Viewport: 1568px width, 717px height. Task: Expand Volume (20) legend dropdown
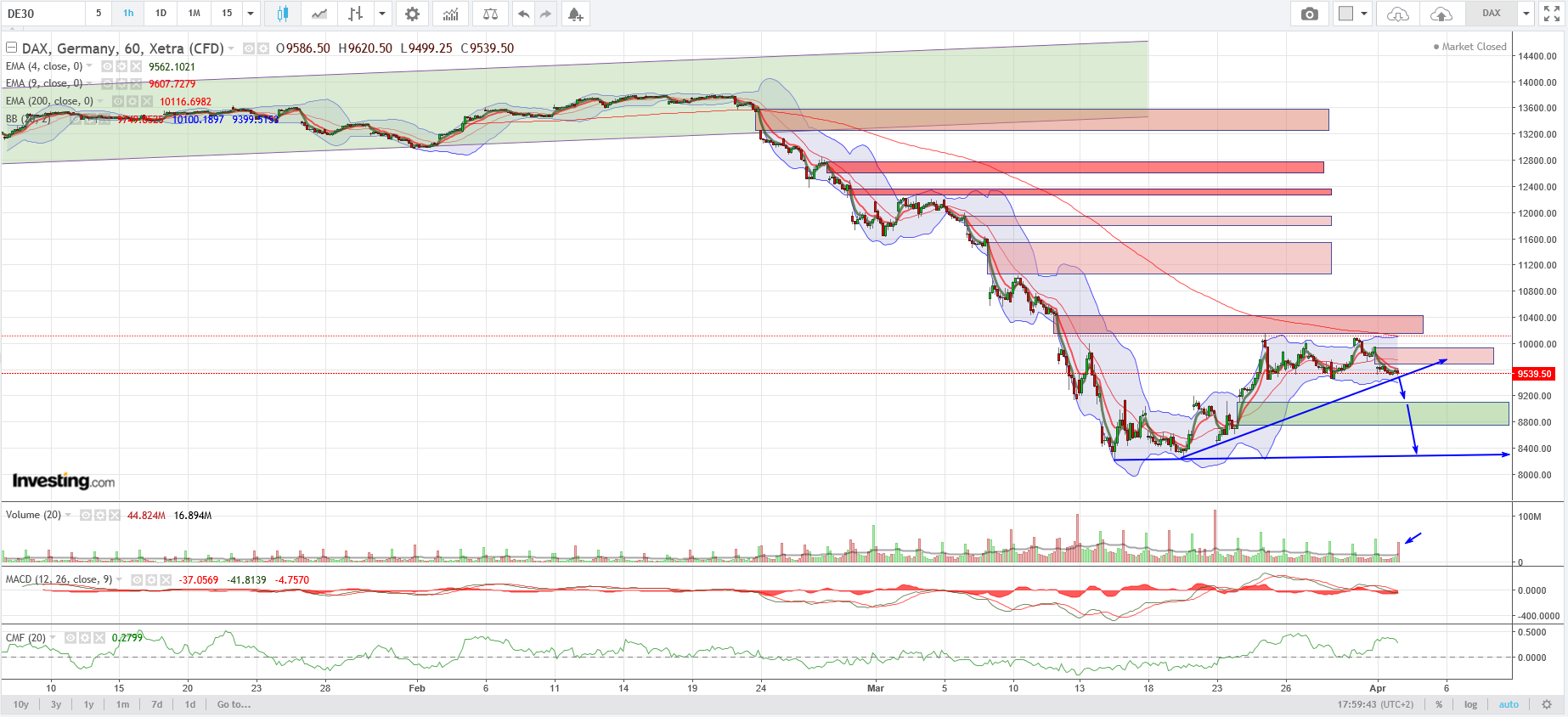68,515
